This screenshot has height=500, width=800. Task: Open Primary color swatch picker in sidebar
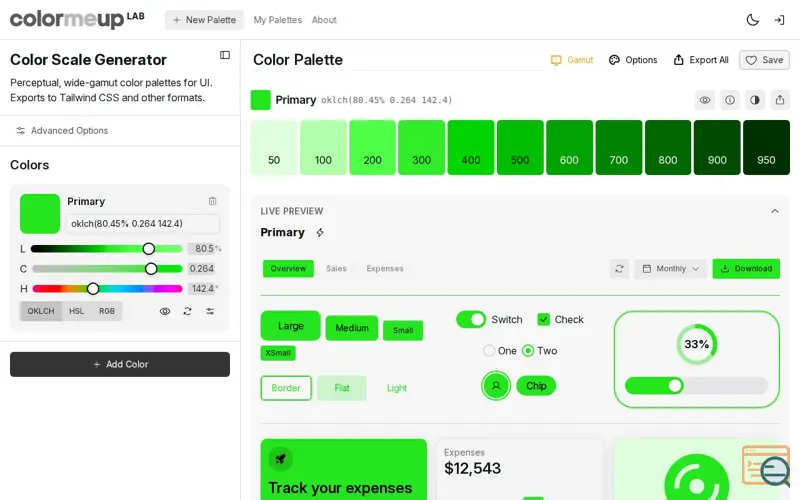click(40, 213)
